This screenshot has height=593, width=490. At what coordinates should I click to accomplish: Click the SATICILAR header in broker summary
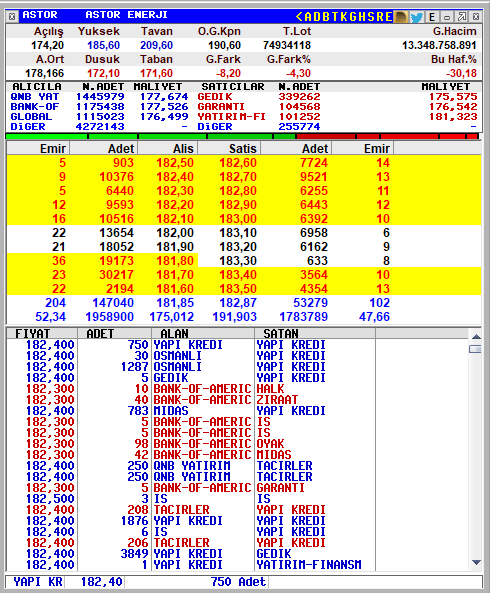pos(233,87)
